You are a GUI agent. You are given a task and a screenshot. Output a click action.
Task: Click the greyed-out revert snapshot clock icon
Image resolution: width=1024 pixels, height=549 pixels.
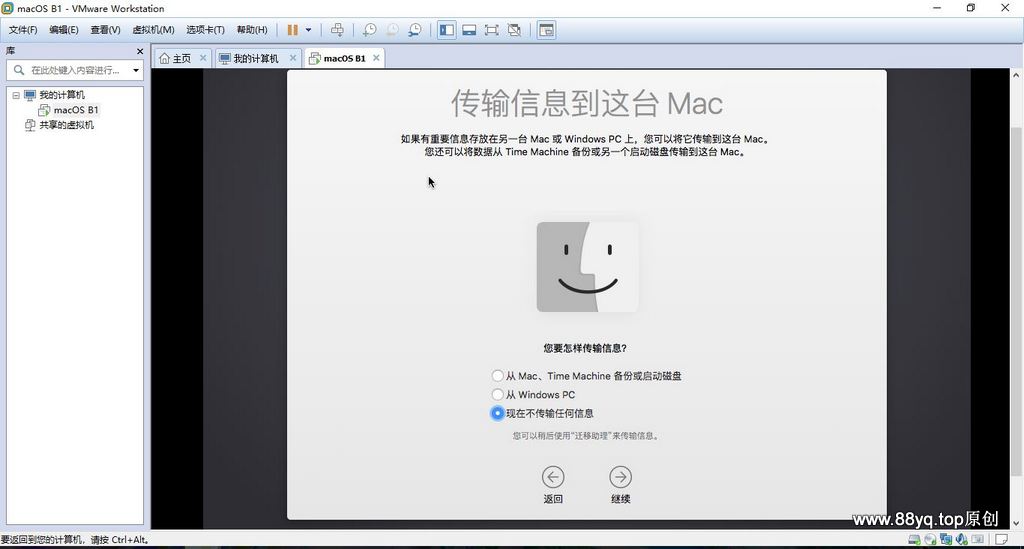click(392, 30)
